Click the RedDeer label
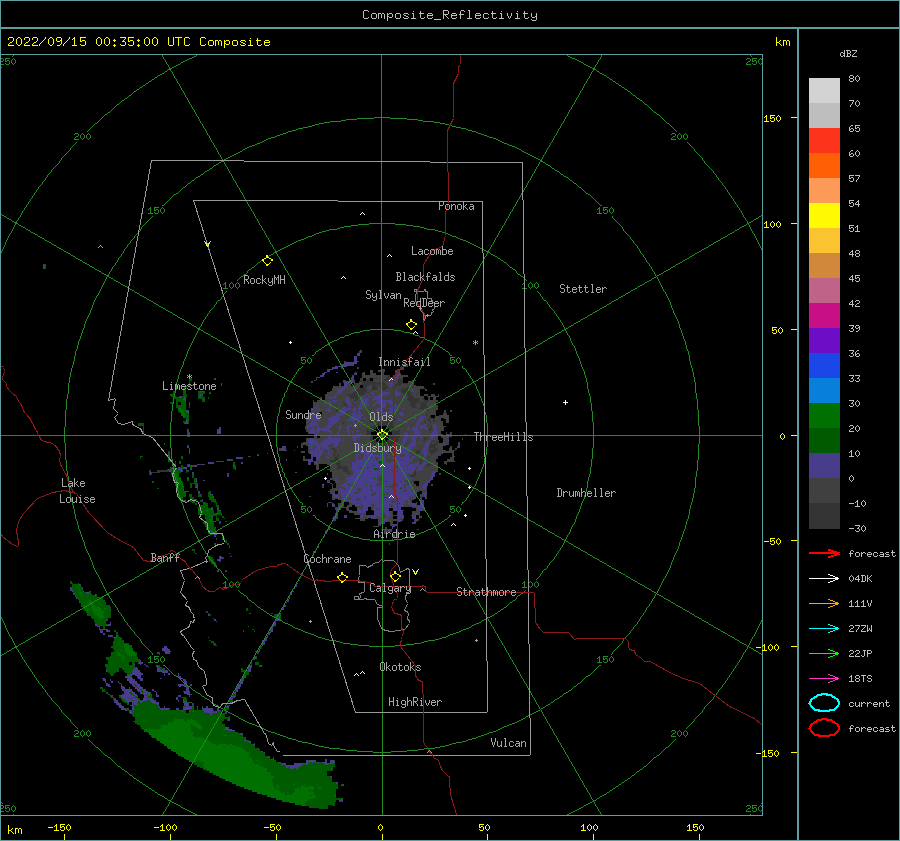900x841 pixels. (x=424, y=303)
